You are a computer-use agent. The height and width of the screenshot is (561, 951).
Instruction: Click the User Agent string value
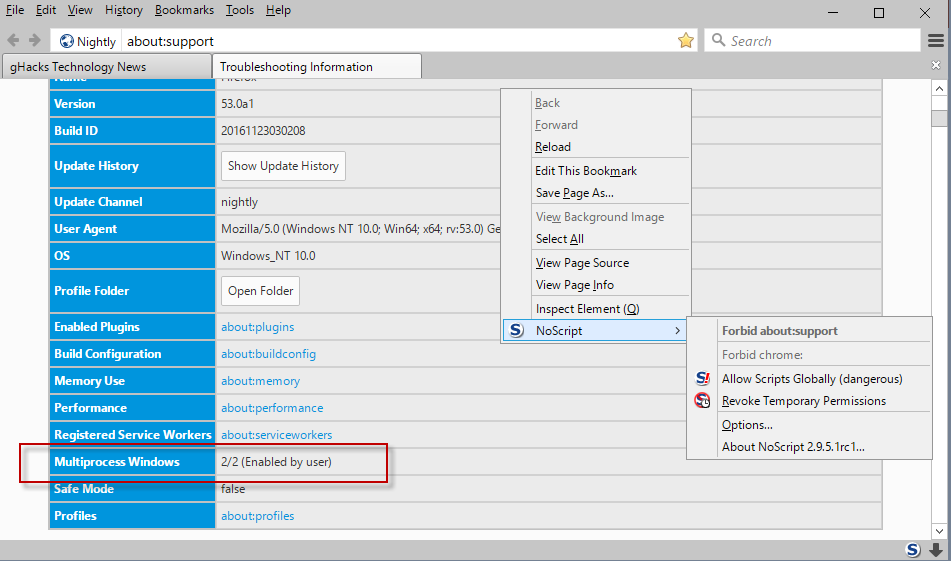coord(360,229)
